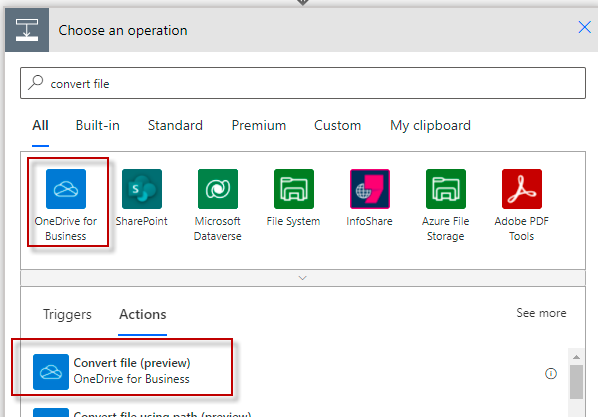Select the SharePoint connector icon
Viewport: 598px width, 417px height.
[x=142, y=189]
